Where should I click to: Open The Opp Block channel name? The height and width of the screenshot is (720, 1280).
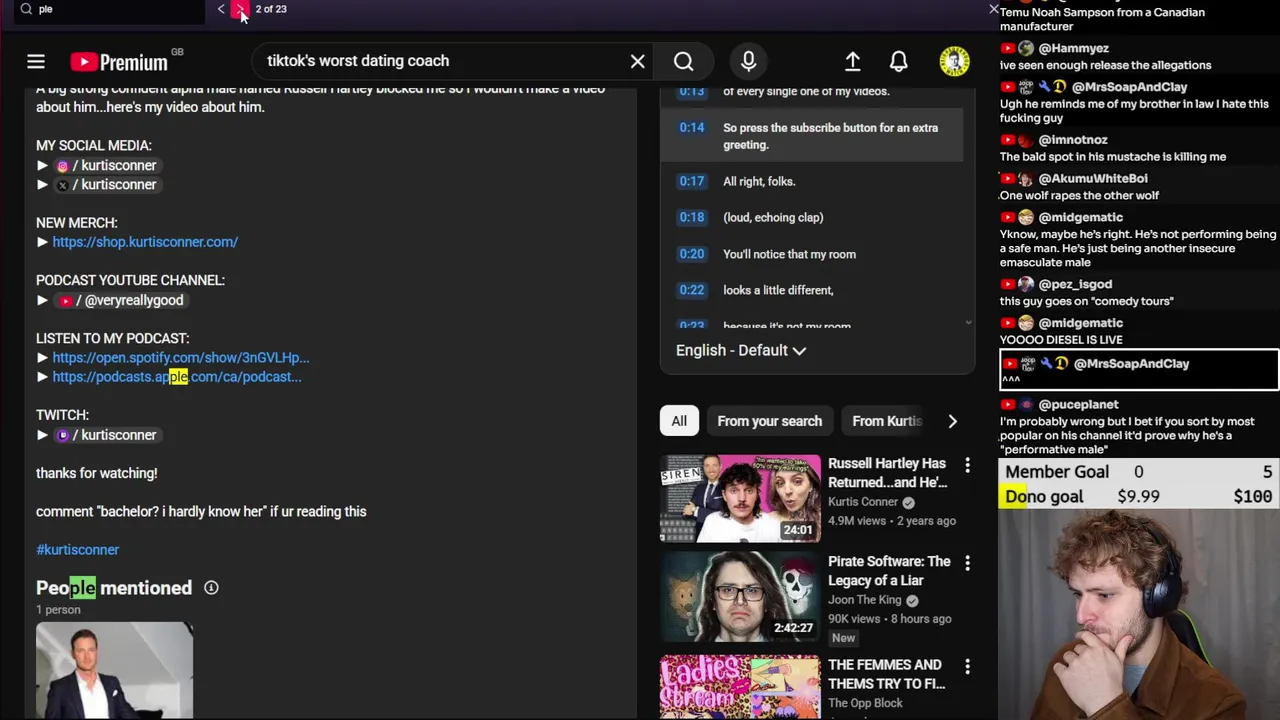point(865,703)
